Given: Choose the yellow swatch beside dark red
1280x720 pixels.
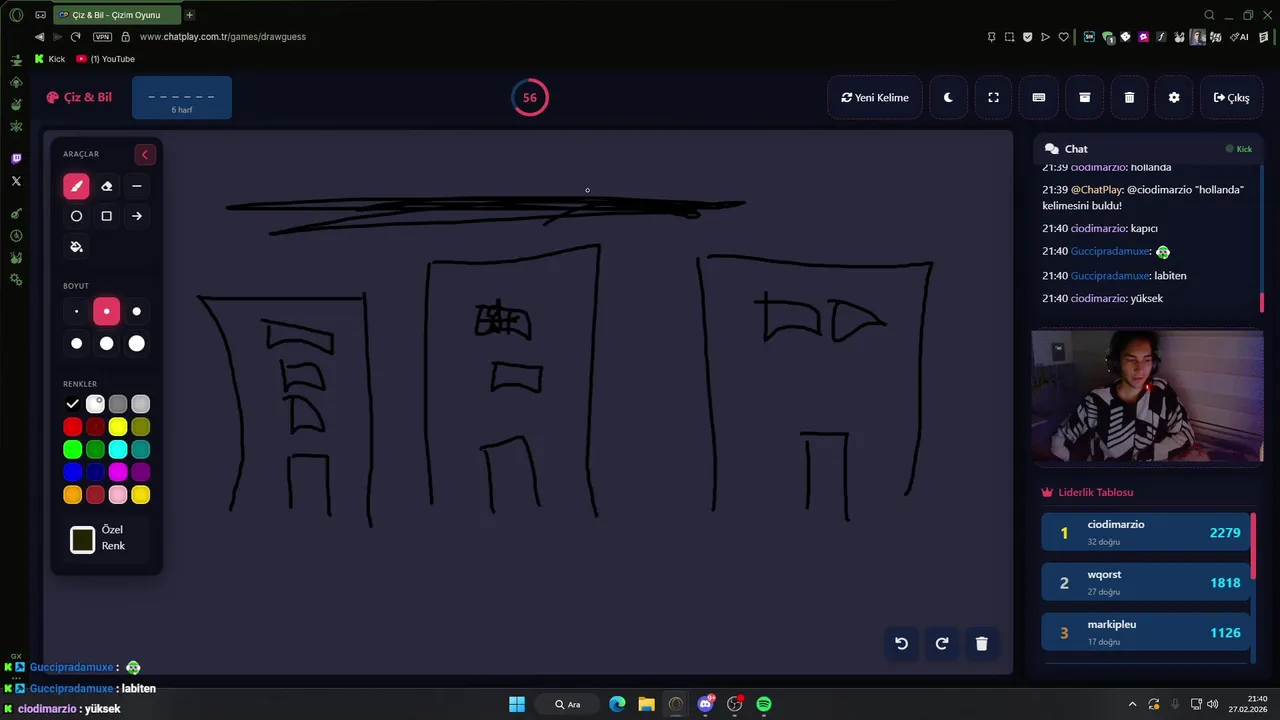Looking at the screenshot, I should tap(118, 427).
